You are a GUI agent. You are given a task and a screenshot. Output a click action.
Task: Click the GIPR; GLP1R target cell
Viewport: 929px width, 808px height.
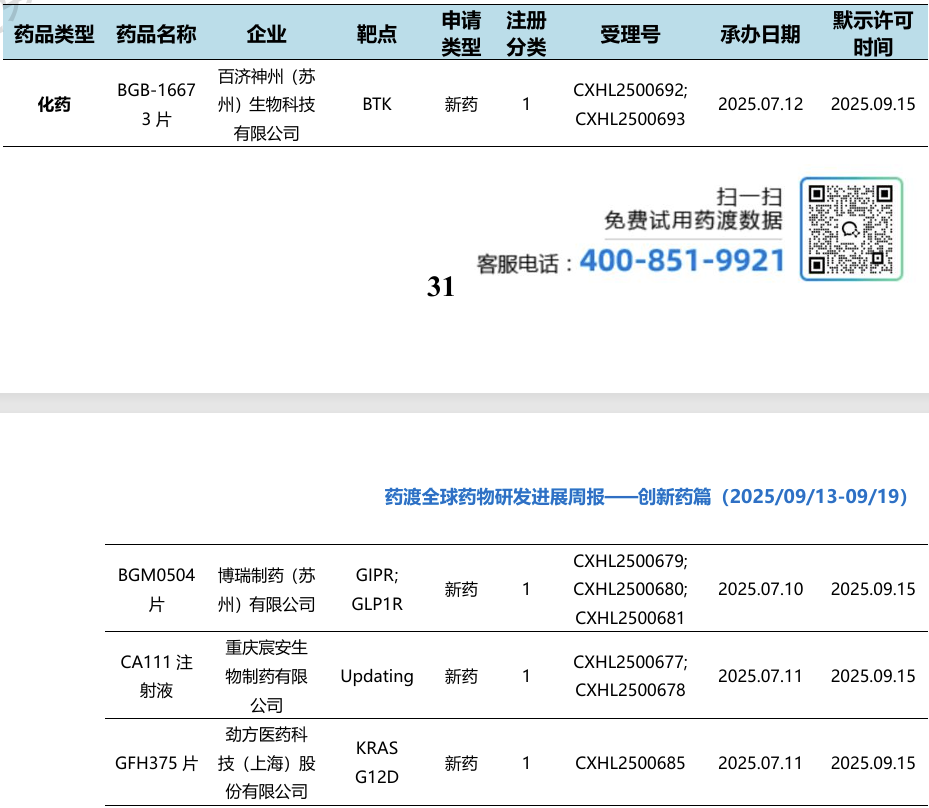pyautogui.click(x=377, y=589)
